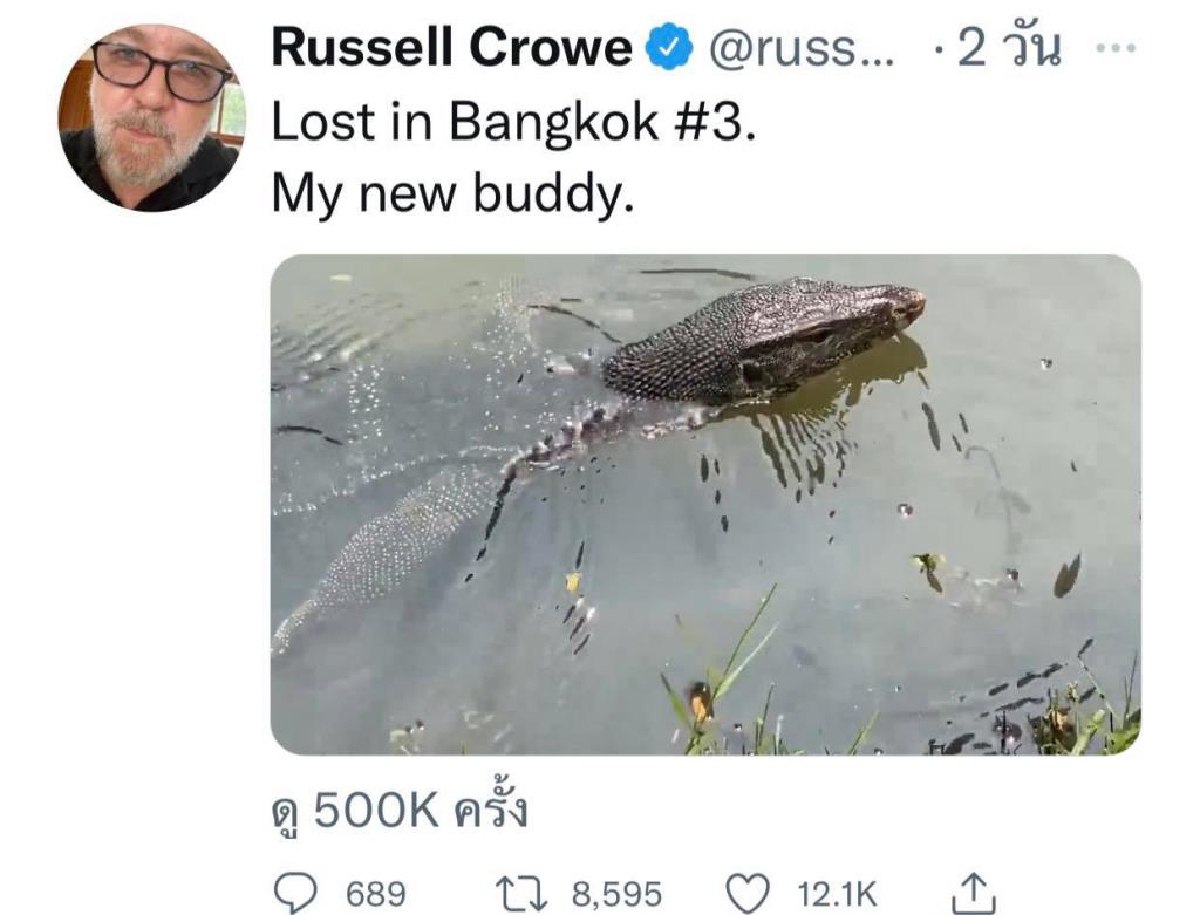Viewport: 1200px width, 915px height.
Task: Click the 8,595 retweets count
Action: click(617, 894)
